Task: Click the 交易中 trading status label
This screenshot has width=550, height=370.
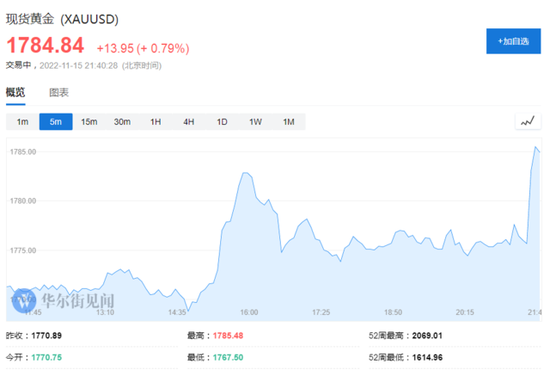Action: 19,65
